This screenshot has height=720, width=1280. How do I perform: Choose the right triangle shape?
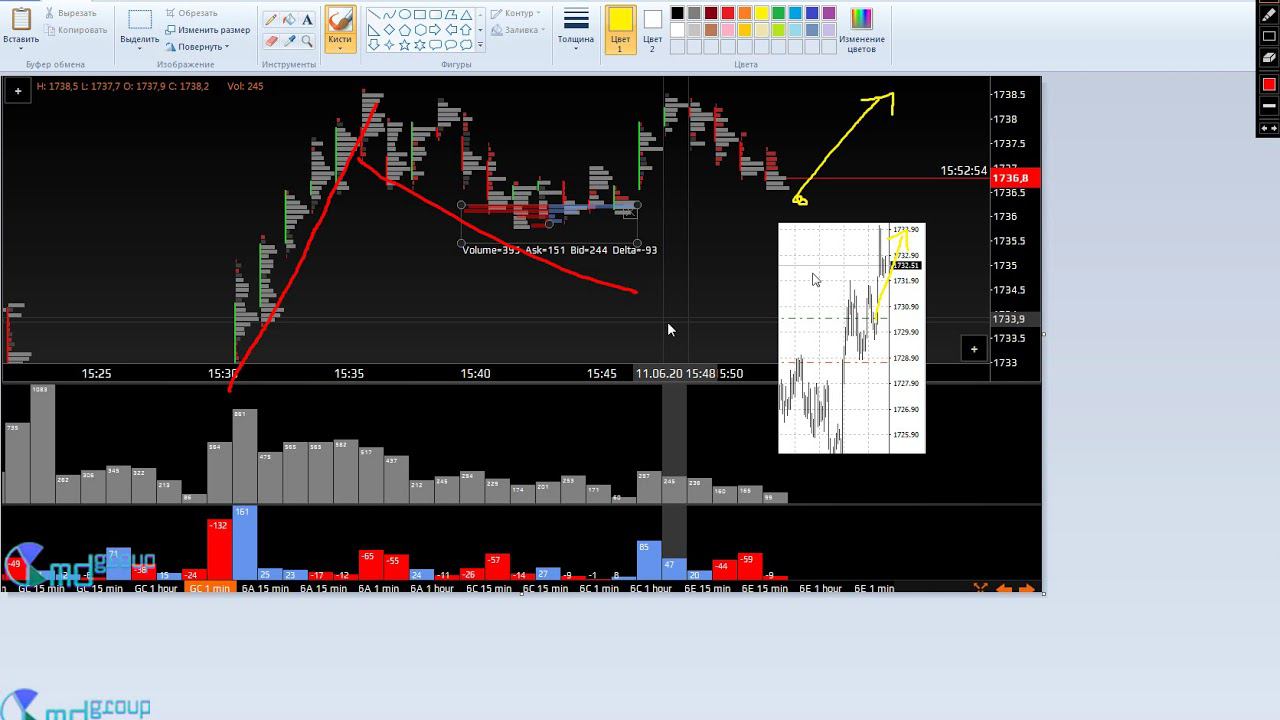point(374,30)
